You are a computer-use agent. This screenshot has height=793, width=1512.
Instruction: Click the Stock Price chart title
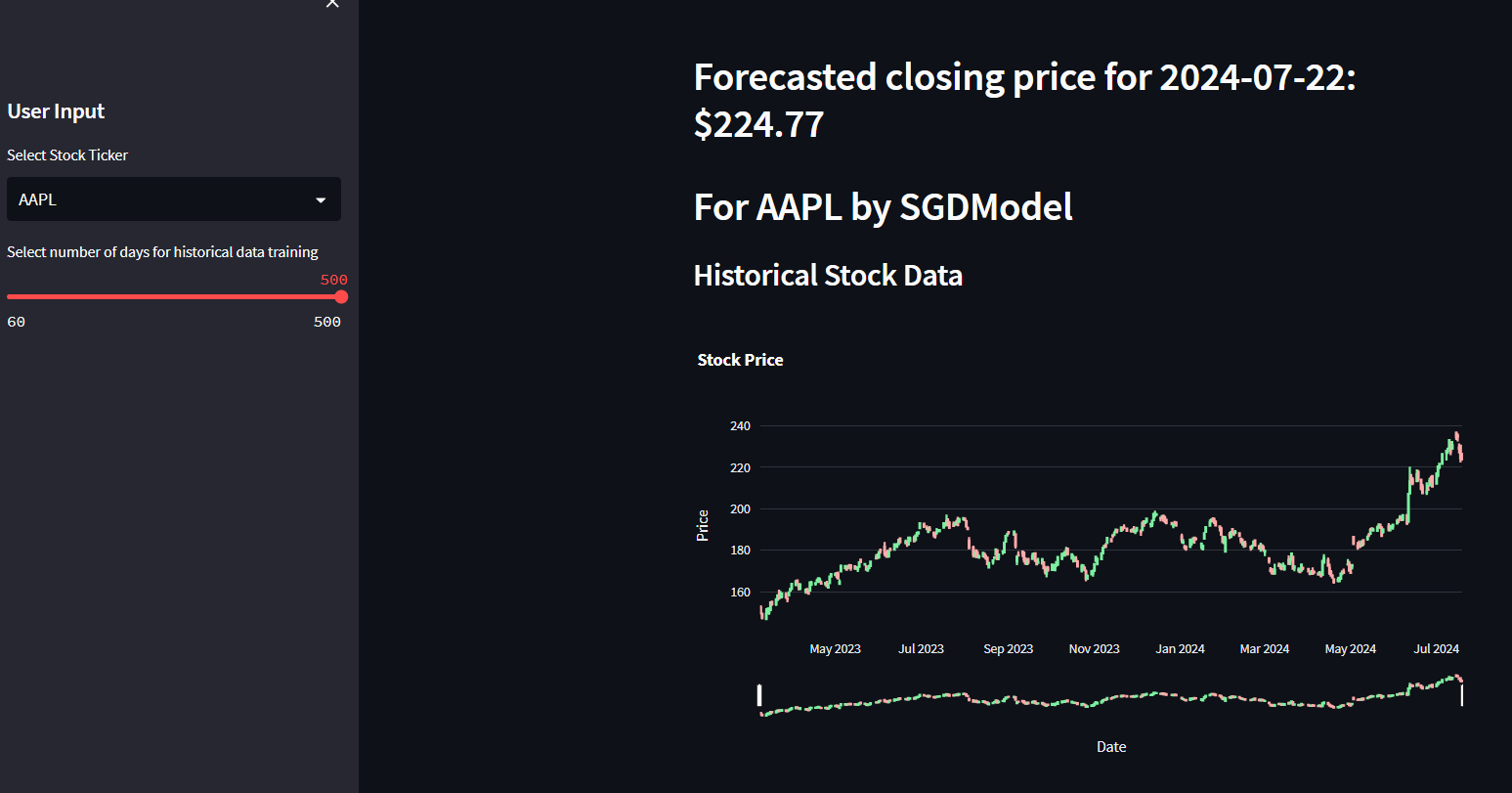point(740,360)
